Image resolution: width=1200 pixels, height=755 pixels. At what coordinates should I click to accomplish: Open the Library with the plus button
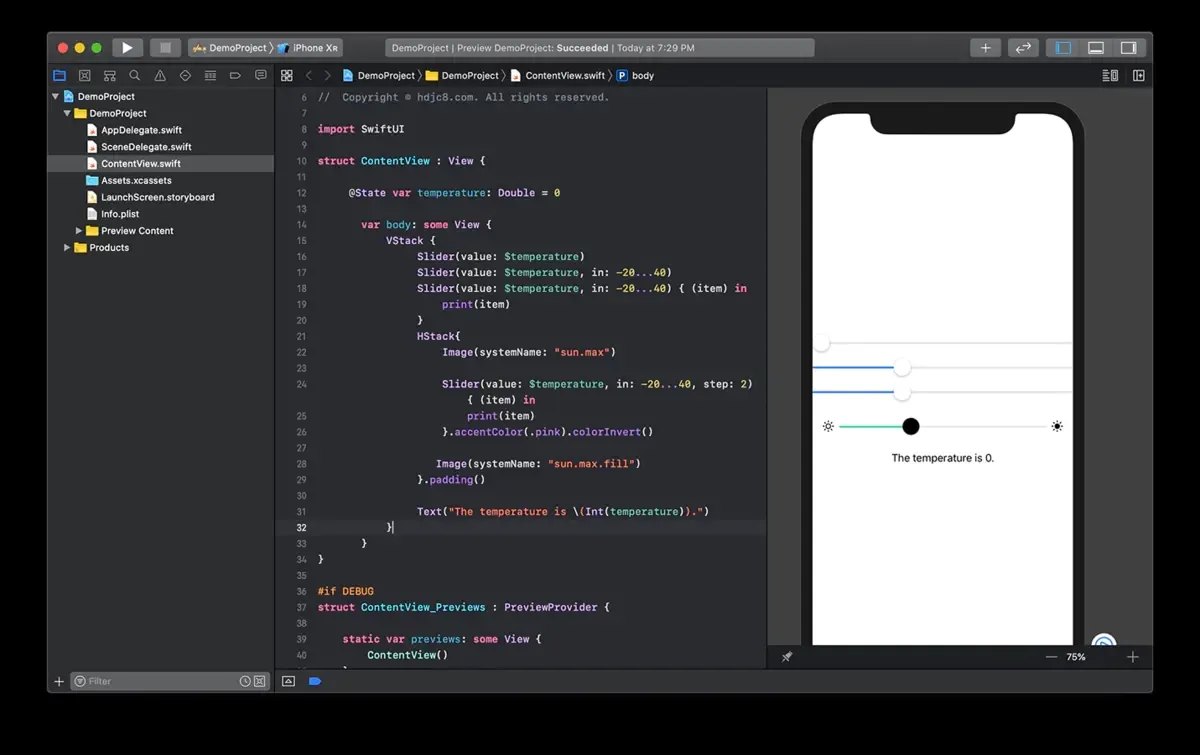tap(985, 47)
